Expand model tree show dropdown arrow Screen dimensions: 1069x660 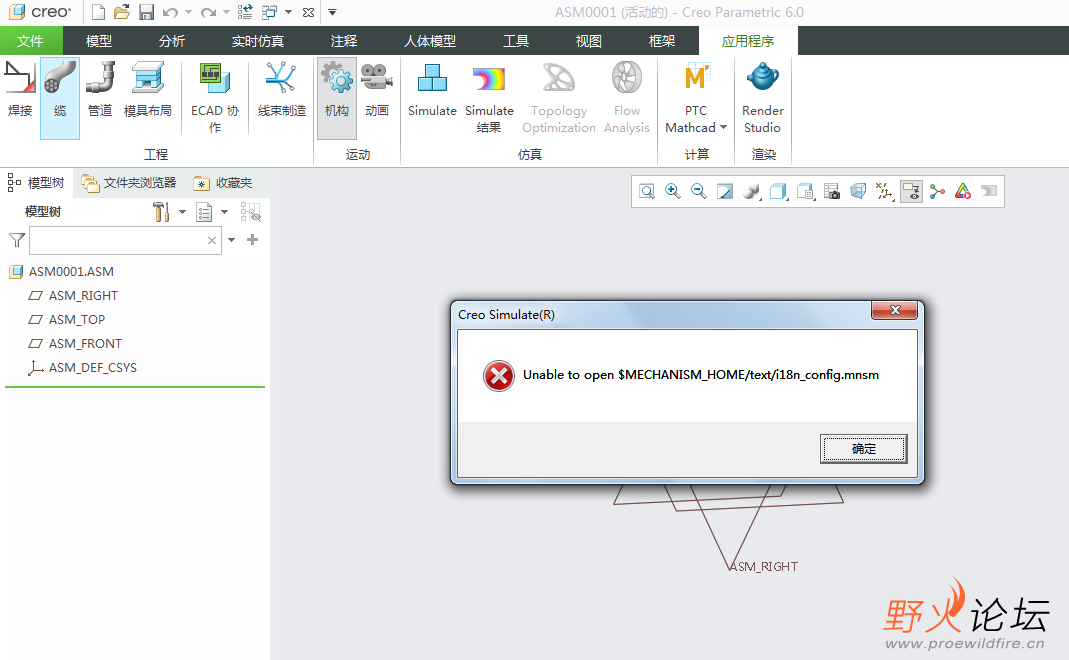224,212
